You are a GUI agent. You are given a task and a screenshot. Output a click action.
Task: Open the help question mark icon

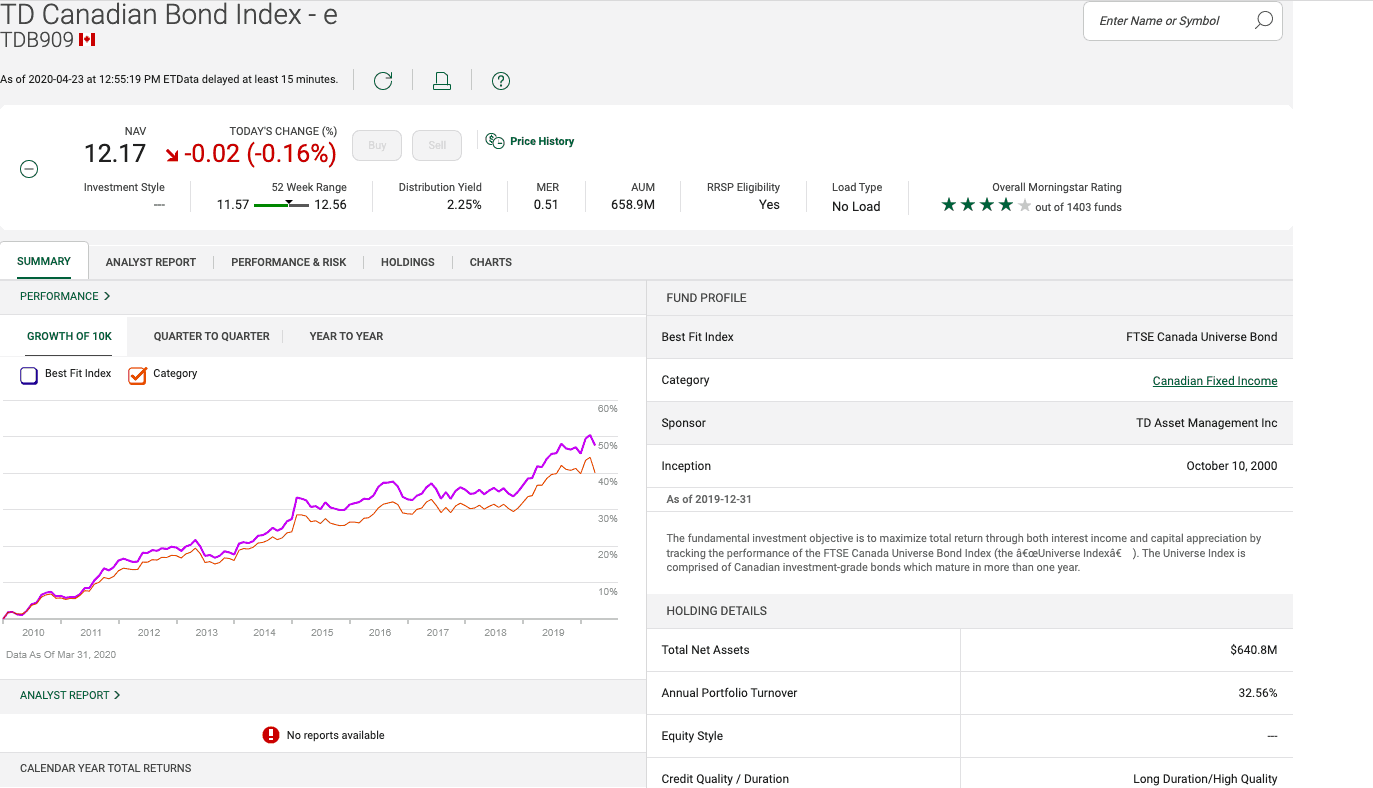coord(501,81)
